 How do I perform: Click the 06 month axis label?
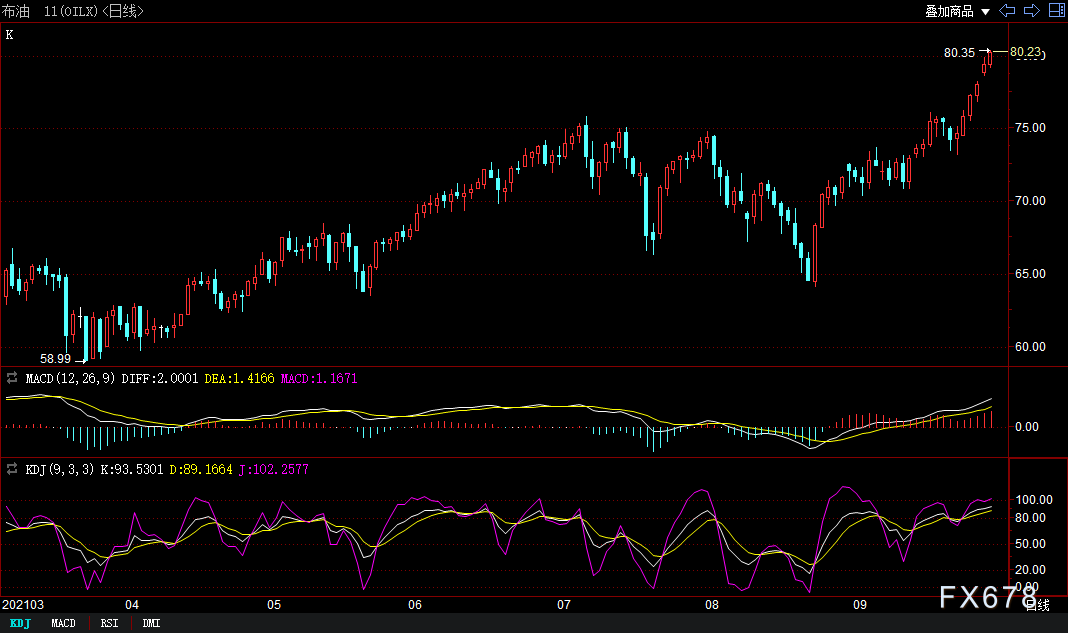pos(415,605)
